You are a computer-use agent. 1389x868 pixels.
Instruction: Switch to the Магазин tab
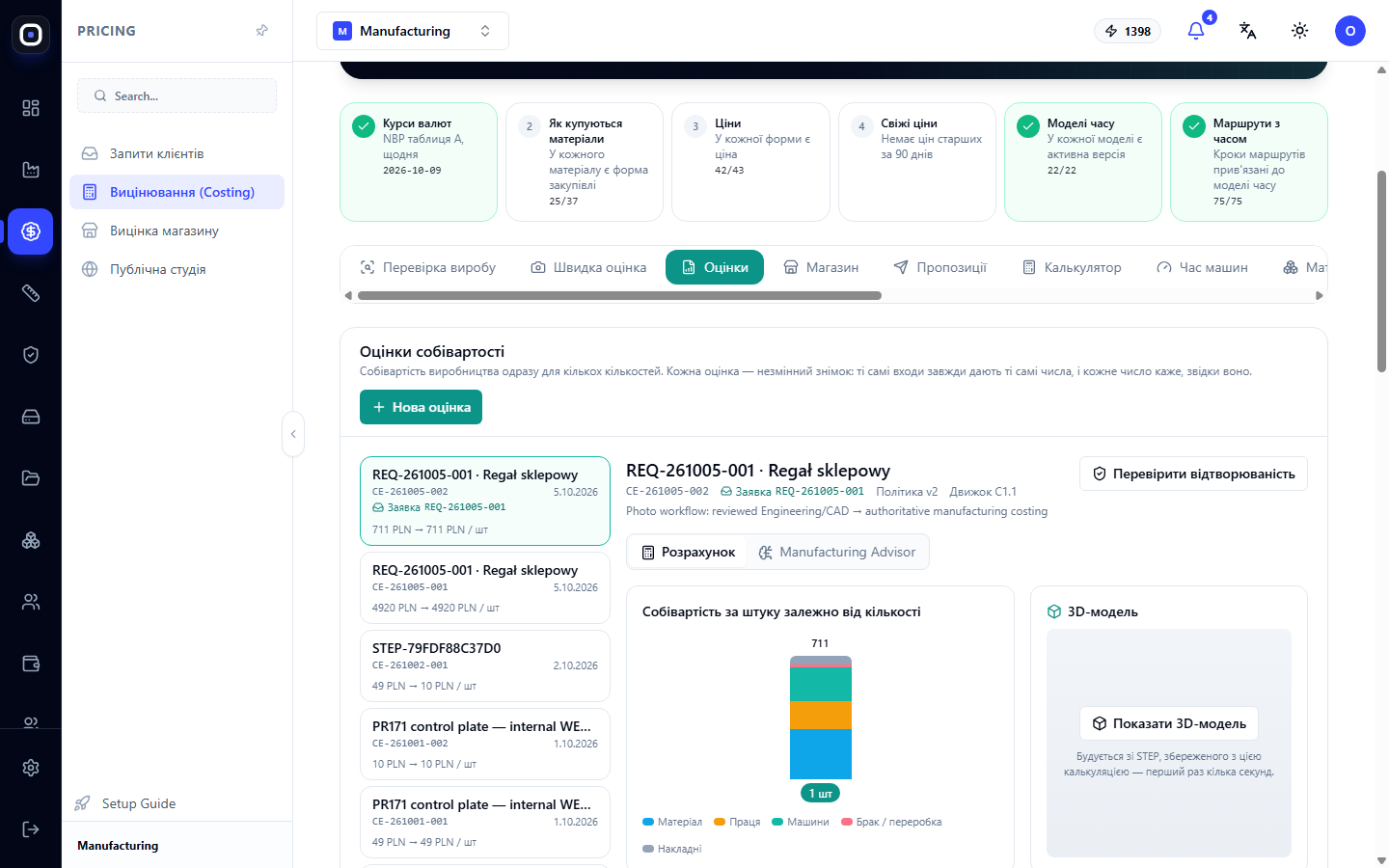pyautogui.click(x=821, y=267)
